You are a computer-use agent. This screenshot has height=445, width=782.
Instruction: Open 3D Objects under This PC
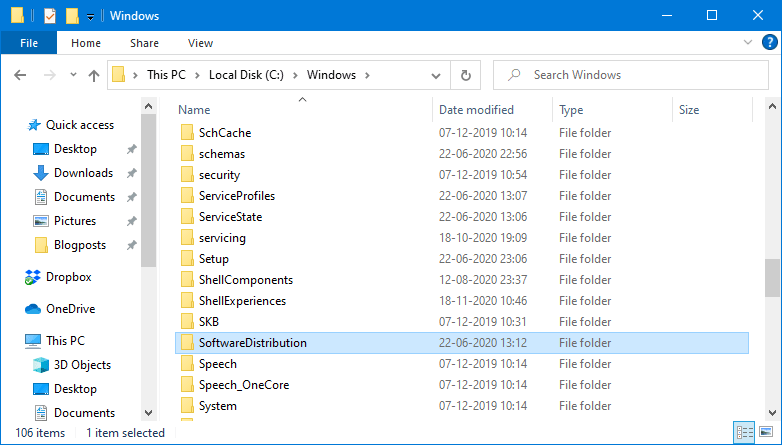(x=82, y=365)
